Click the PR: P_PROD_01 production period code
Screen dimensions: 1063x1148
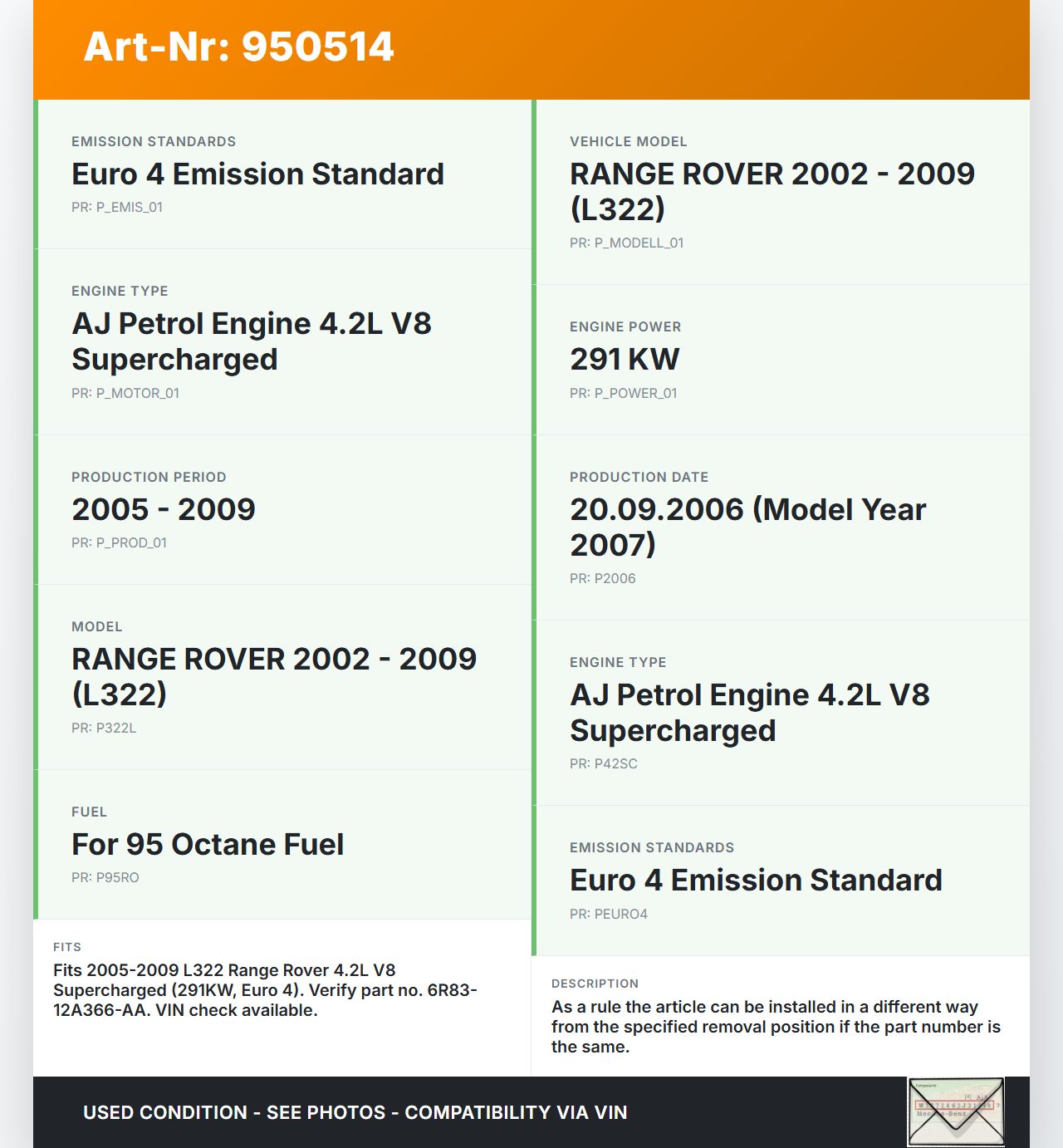pos(119,542)
